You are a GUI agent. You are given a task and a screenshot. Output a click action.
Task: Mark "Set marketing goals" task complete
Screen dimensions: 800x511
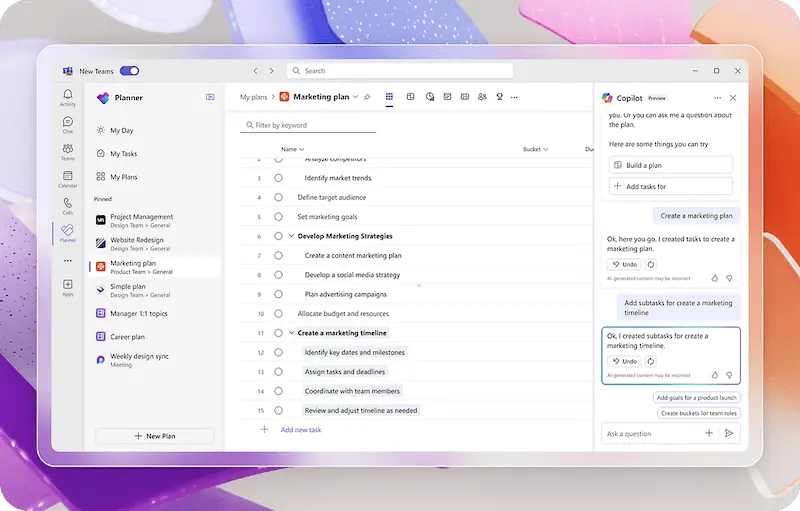tap(278, 216)
